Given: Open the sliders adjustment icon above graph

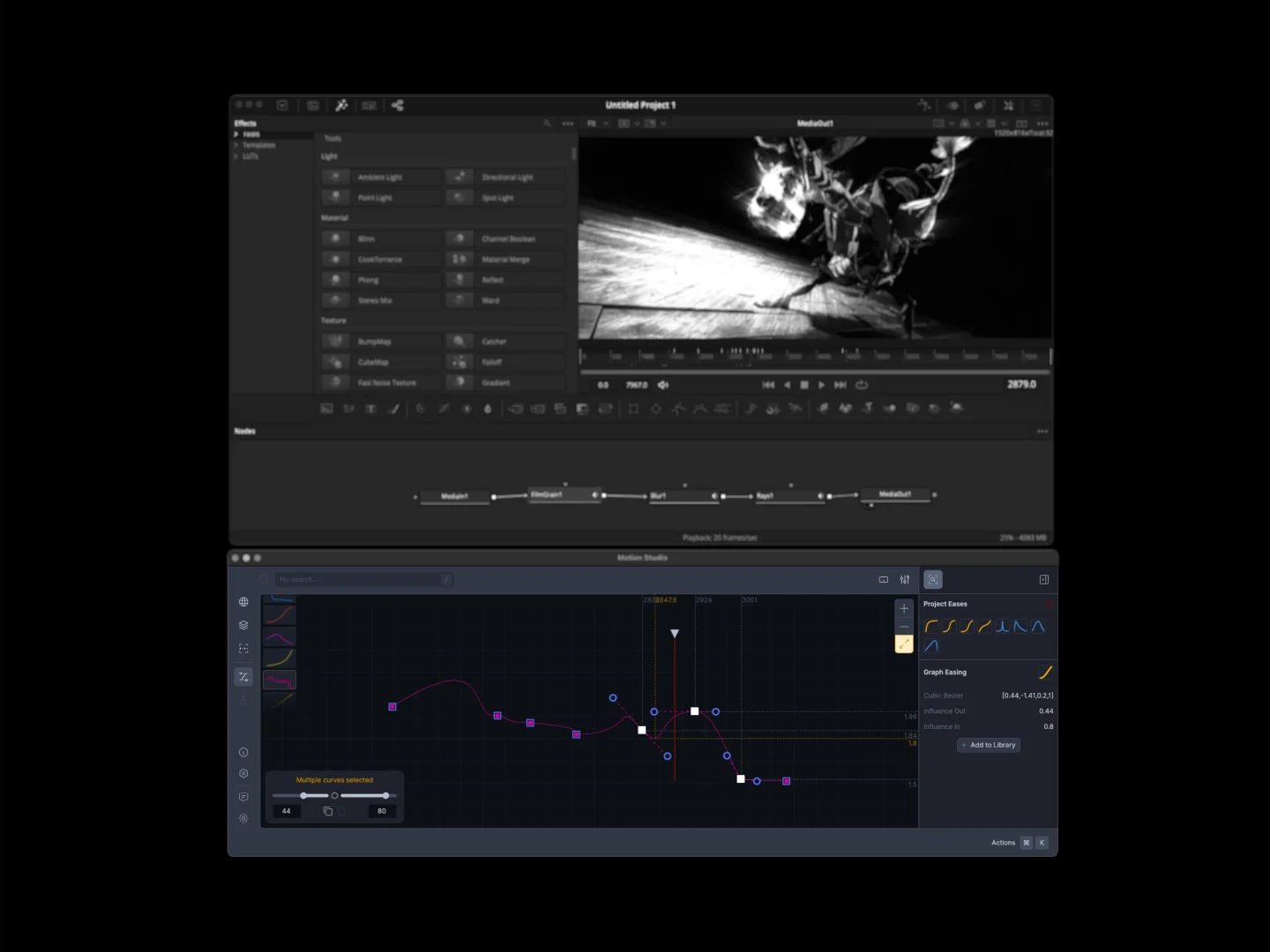Looking at the screenshot, I should point(905,580).
